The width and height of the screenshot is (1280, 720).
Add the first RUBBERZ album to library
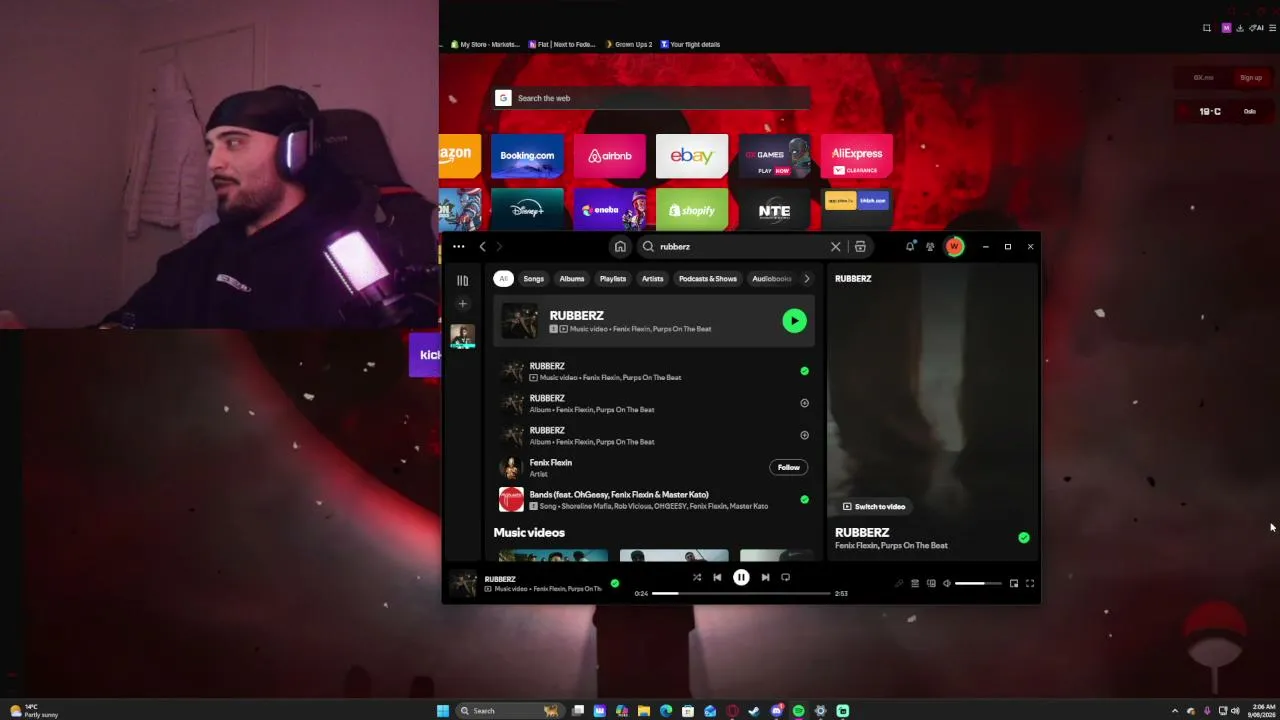click(804, 403)
